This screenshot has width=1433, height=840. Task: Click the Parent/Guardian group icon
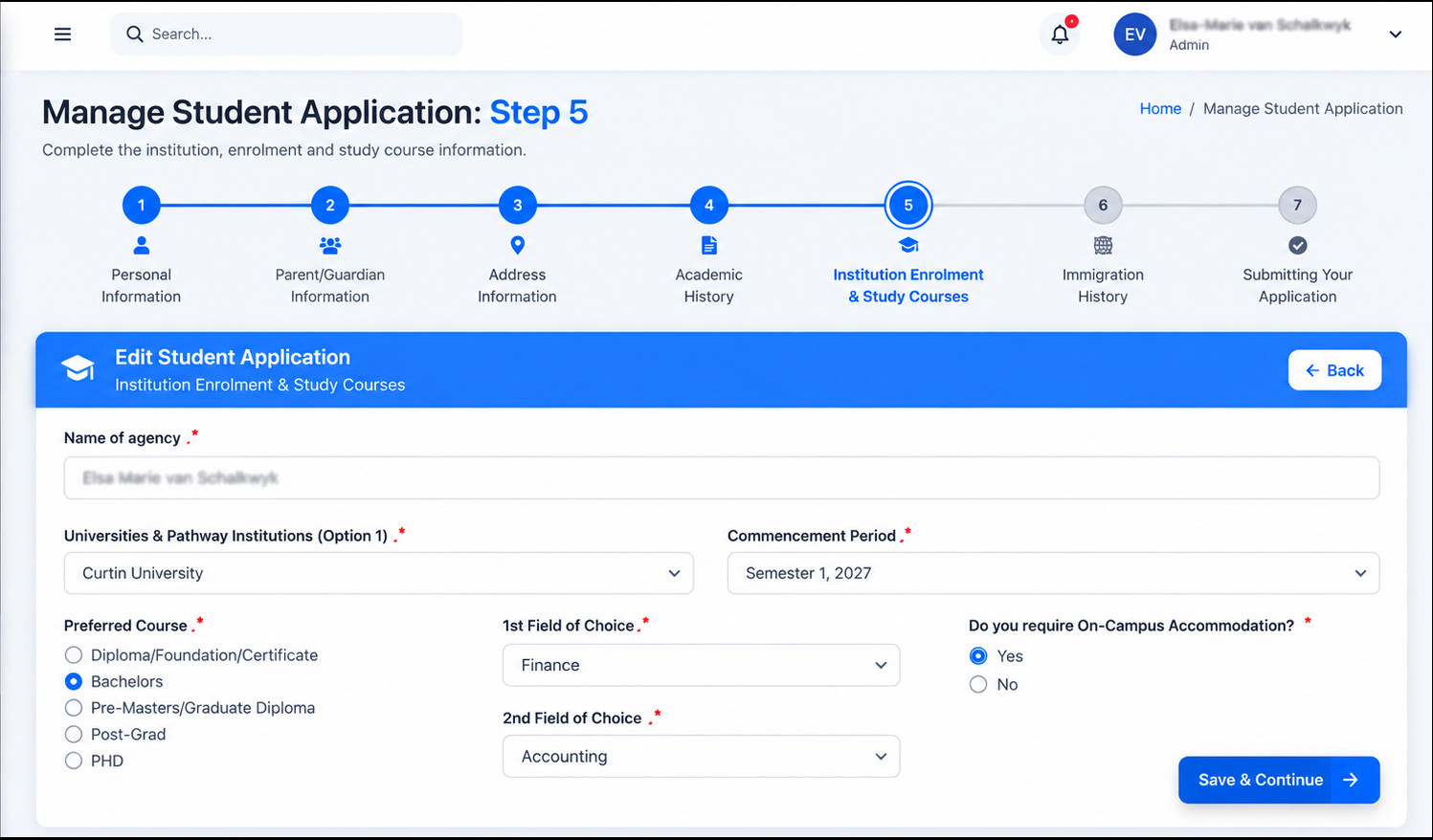coord(330,245)
